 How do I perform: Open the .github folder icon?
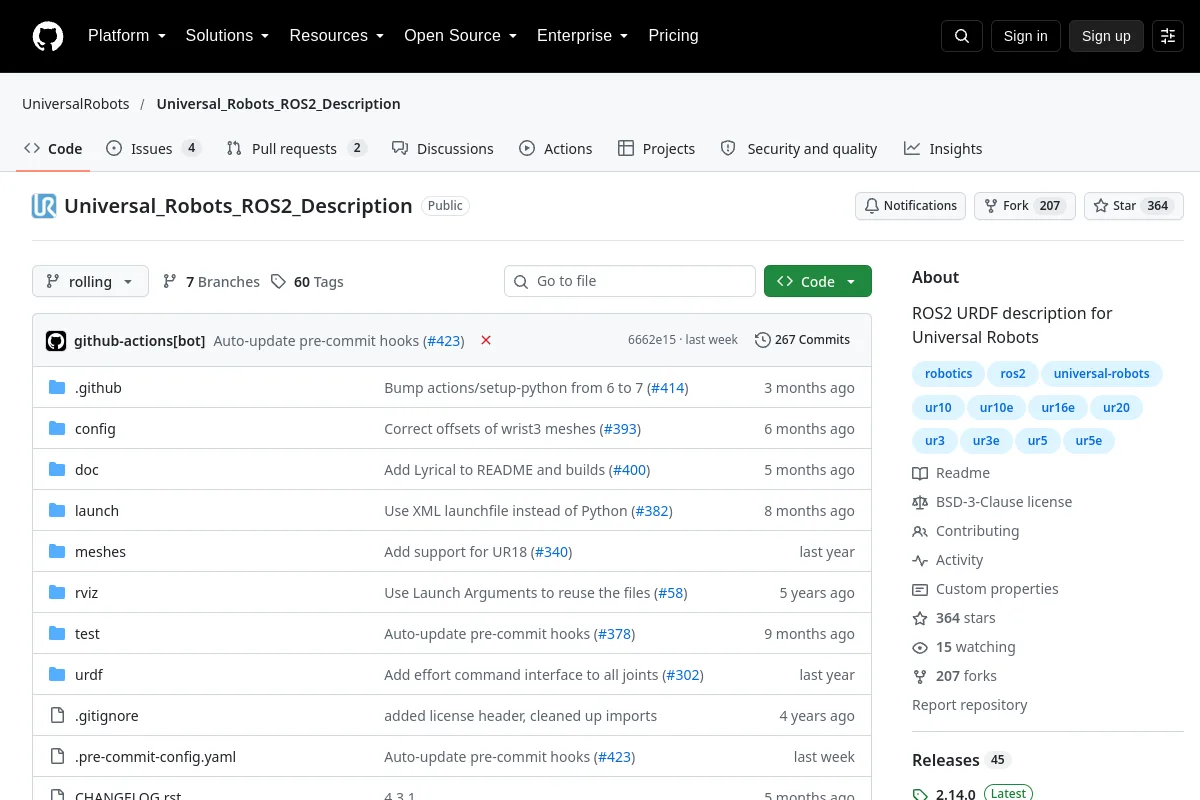(x=57, y=388)
